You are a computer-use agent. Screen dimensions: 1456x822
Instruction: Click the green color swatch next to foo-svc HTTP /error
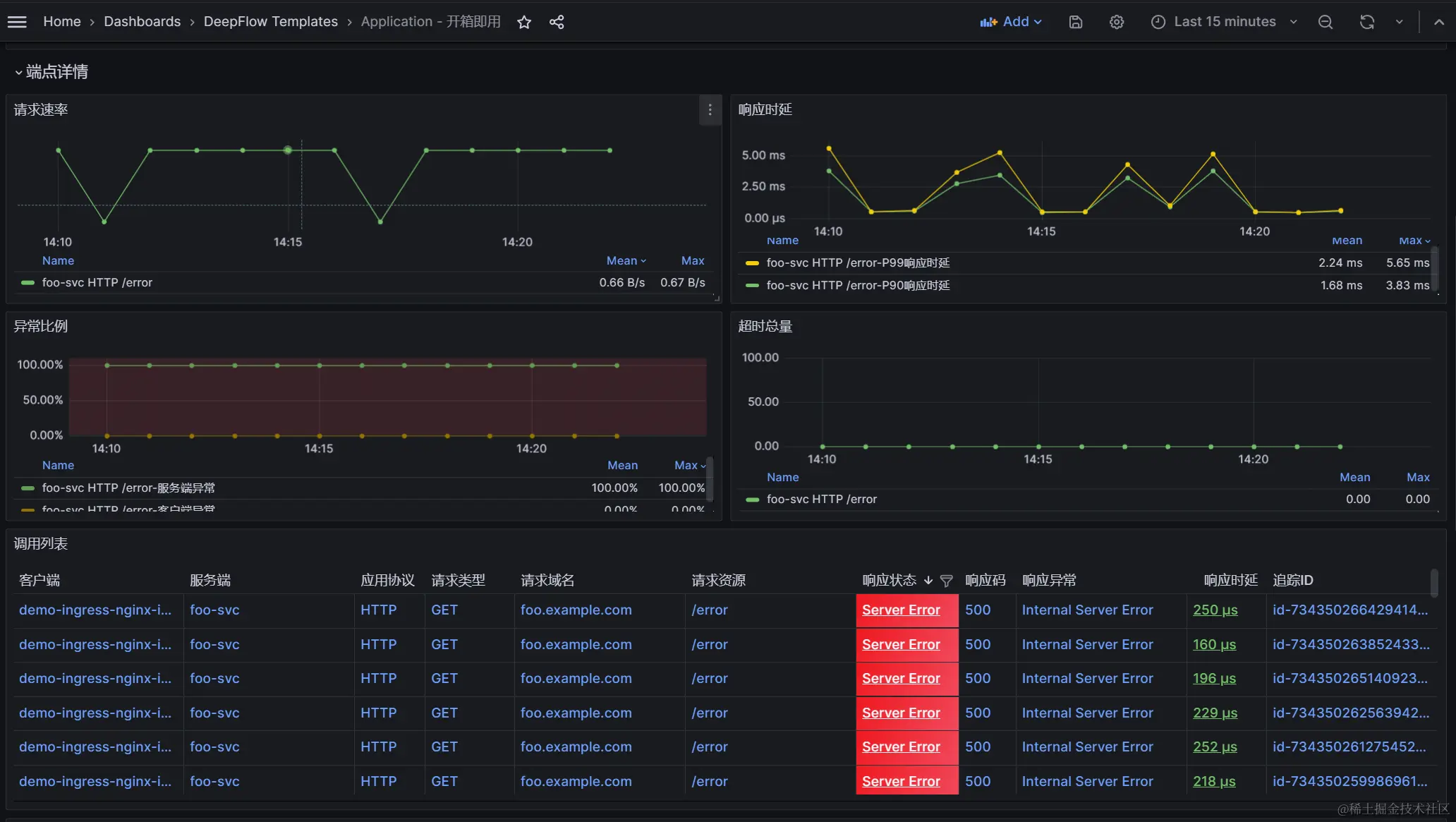[27, 282]
